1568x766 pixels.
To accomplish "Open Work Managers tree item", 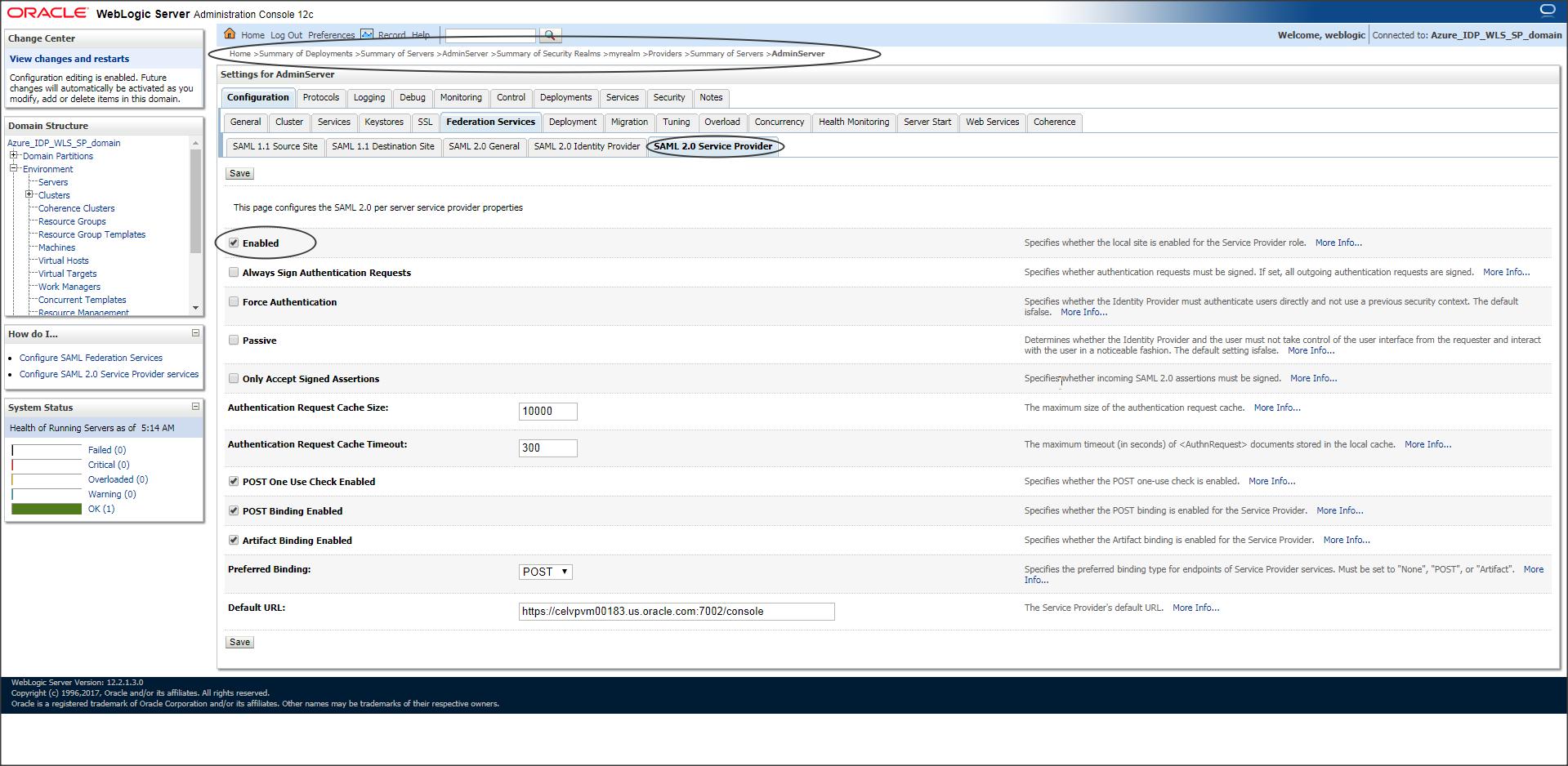I will click(69, 287).
